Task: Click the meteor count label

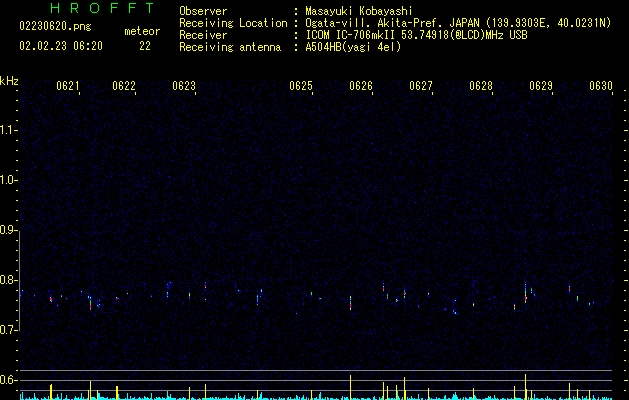Action: (142, 31)
